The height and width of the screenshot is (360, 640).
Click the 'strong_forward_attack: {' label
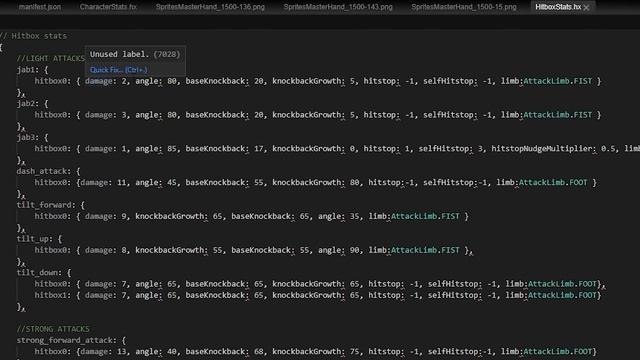(x=71, y=340)
